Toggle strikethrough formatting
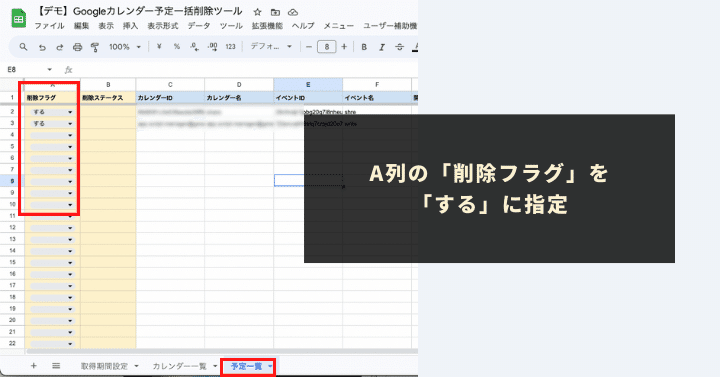720x377 pixels. point(399,46)
